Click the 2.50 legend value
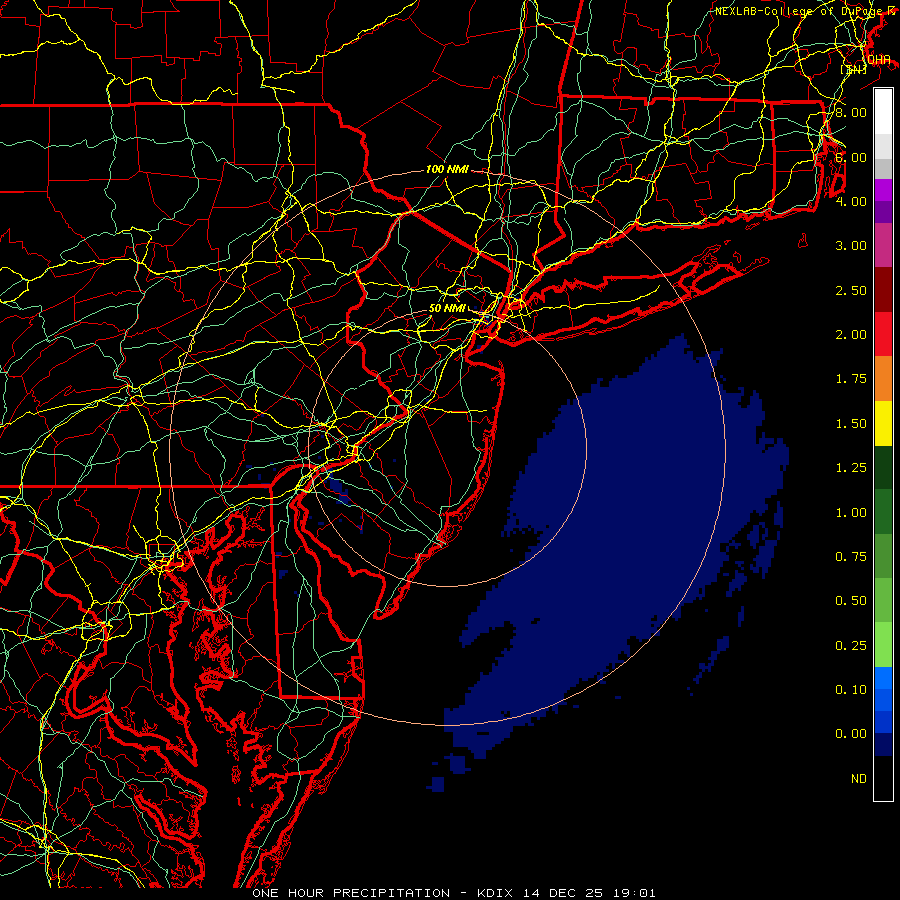 [x=850, y=290]
